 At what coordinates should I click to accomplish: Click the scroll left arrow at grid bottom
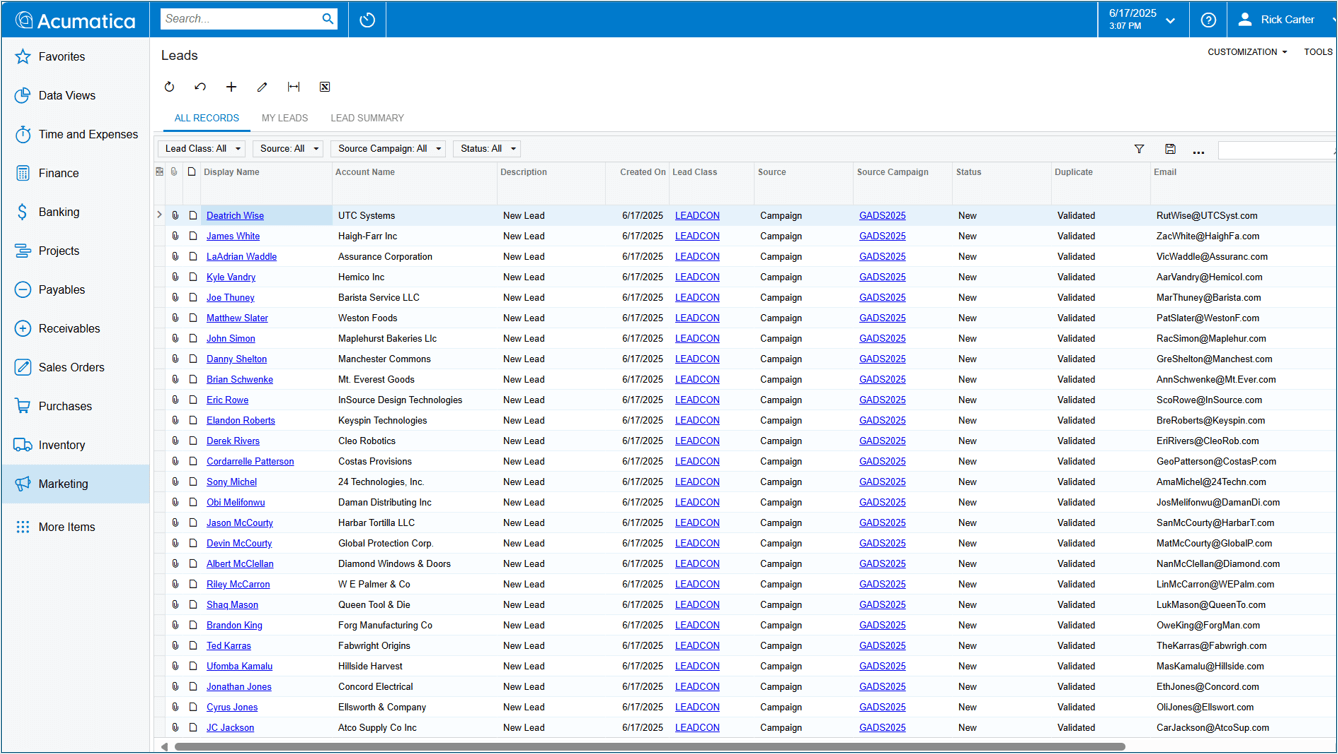click(x=164, y=746)
